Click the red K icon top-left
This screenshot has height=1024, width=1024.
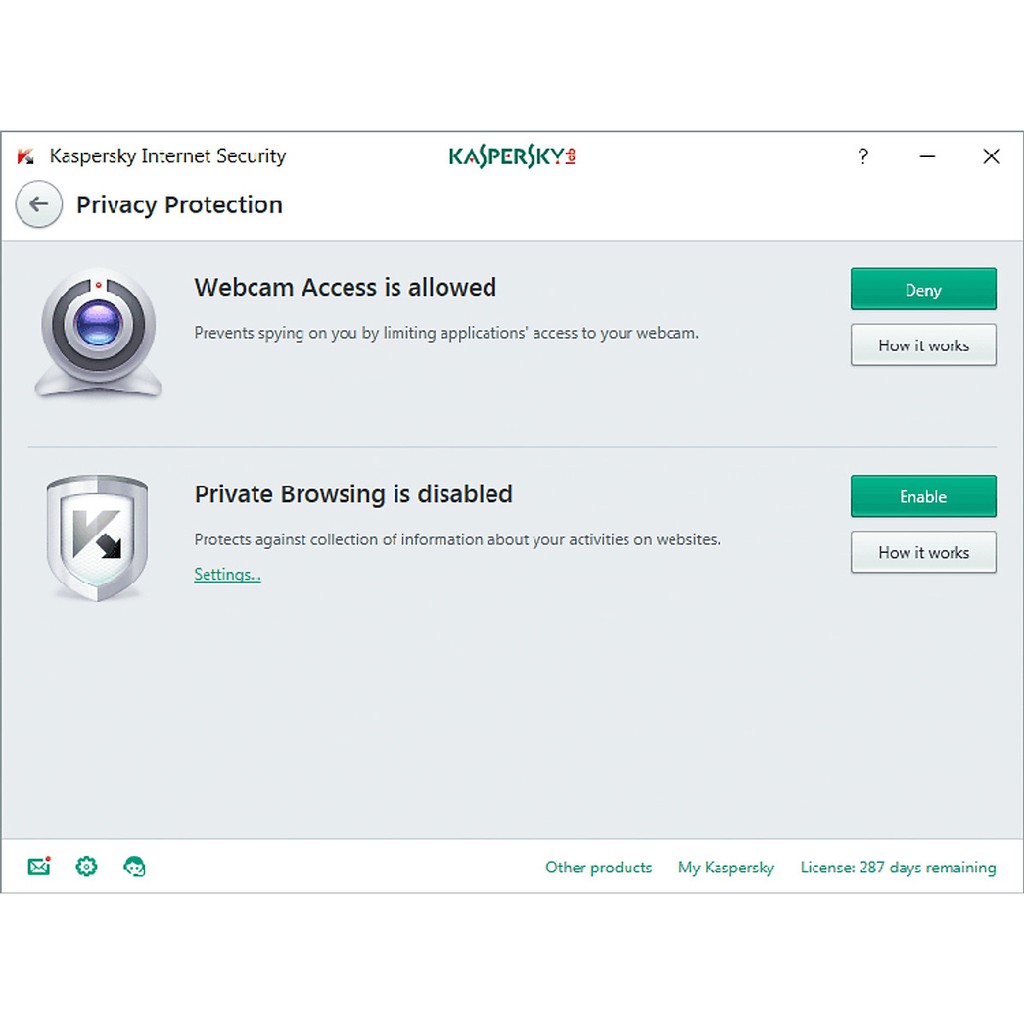click(x=25, y=156)
